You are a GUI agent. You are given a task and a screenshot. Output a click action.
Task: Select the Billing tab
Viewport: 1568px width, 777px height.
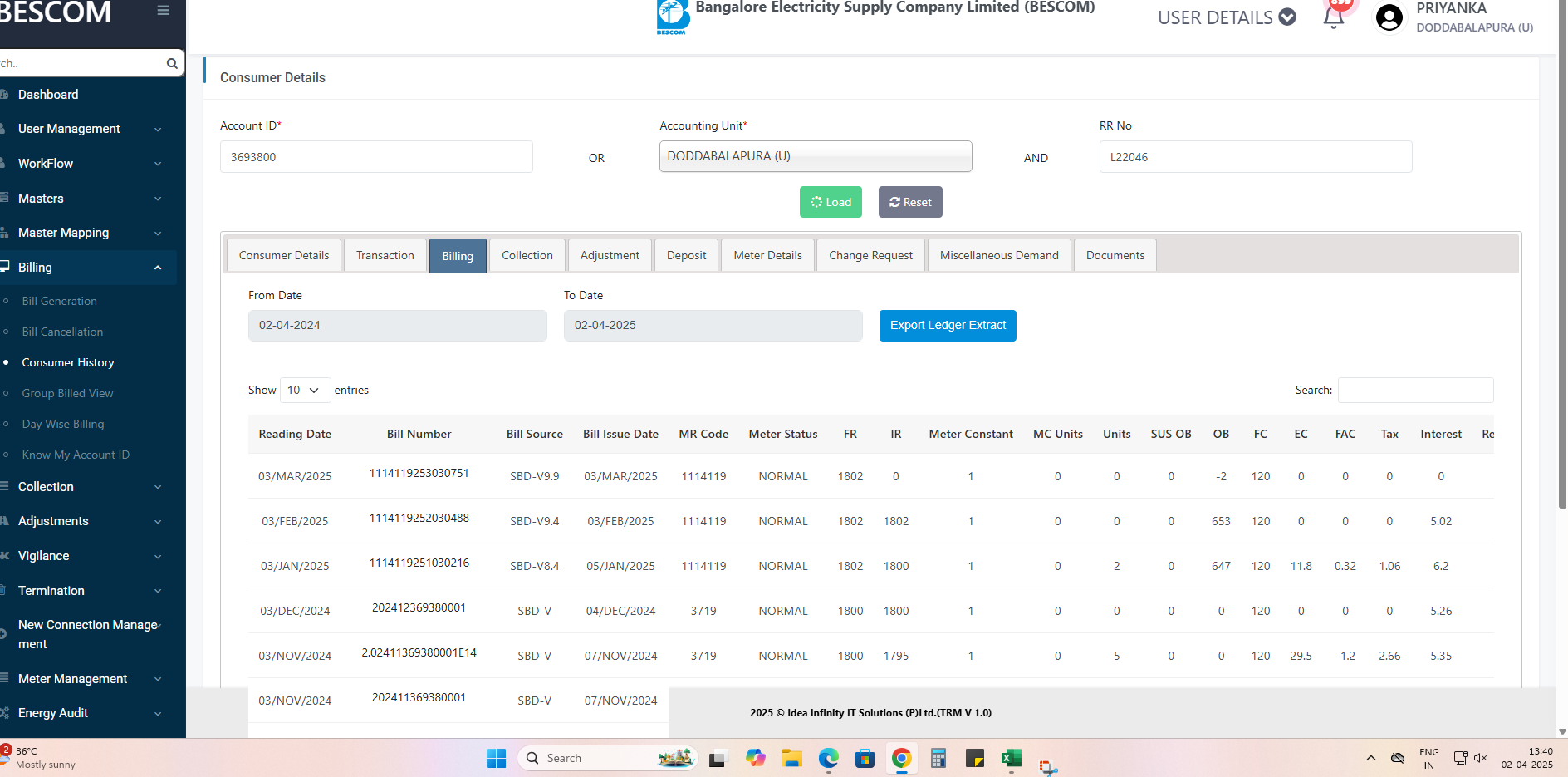(x=458, y=256)
